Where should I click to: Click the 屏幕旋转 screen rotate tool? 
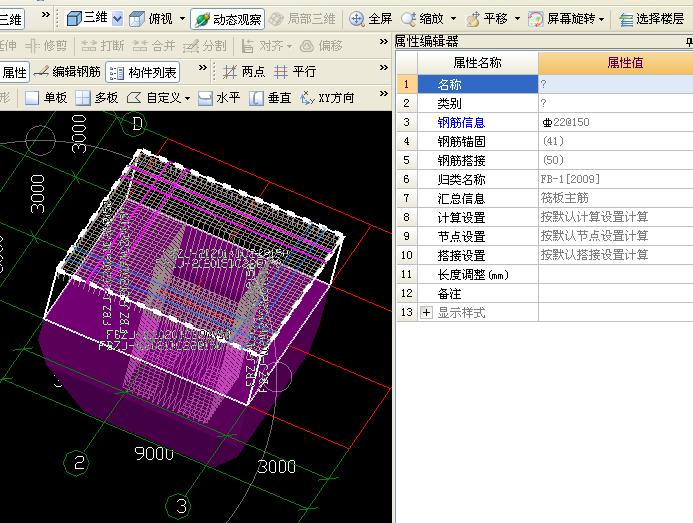[561, 19]
